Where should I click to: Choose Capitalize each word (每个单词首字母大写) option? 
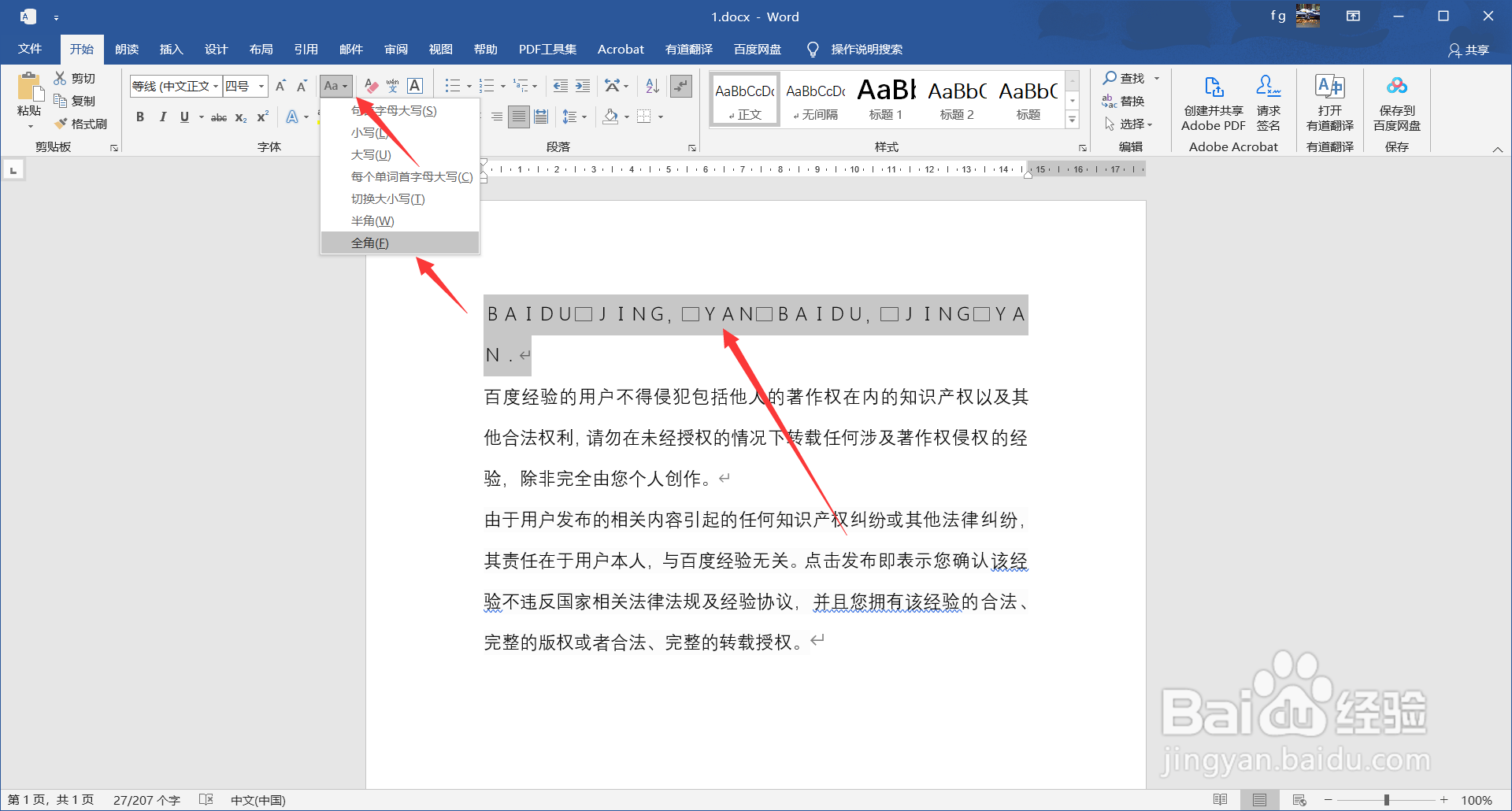point(400,177)
